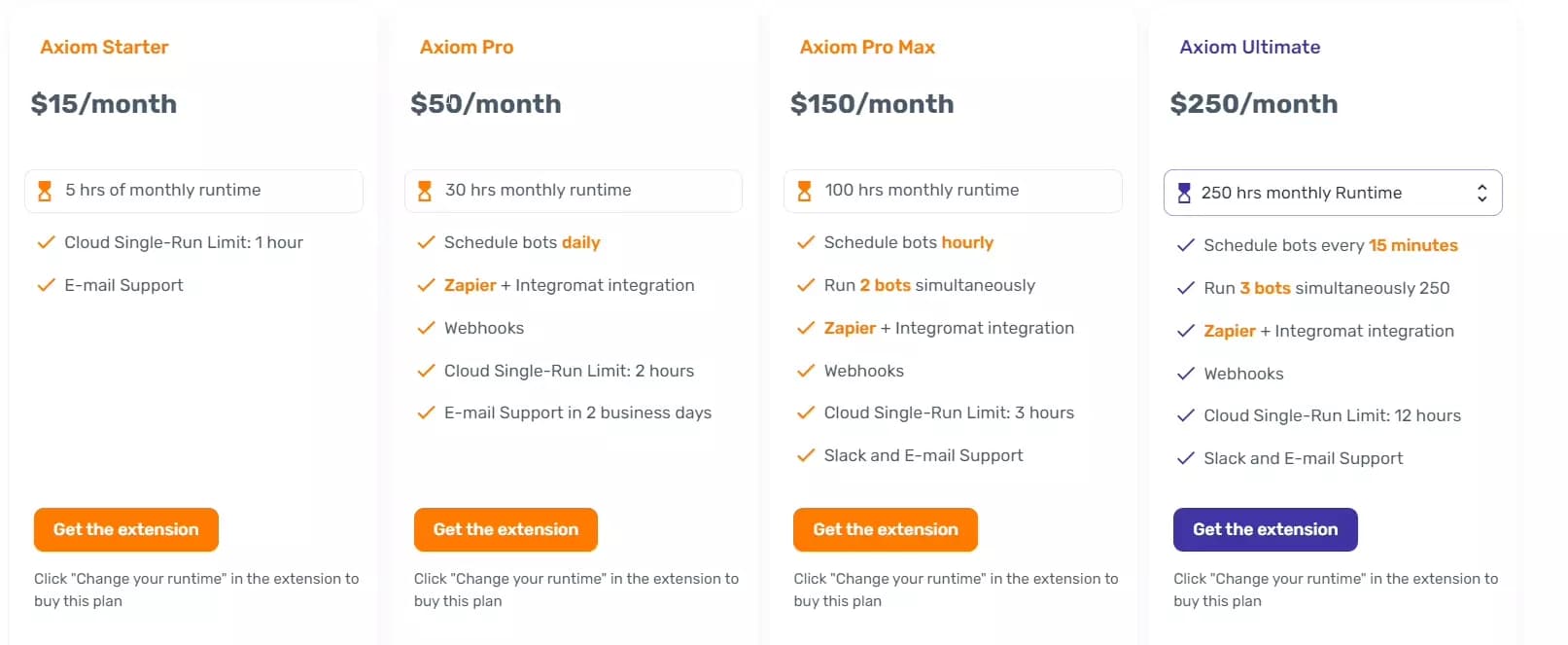This screenshot has height=645, width=1568.
Task: Click the 5 hrs of monthly runtime box
Action: pos(193,191)
